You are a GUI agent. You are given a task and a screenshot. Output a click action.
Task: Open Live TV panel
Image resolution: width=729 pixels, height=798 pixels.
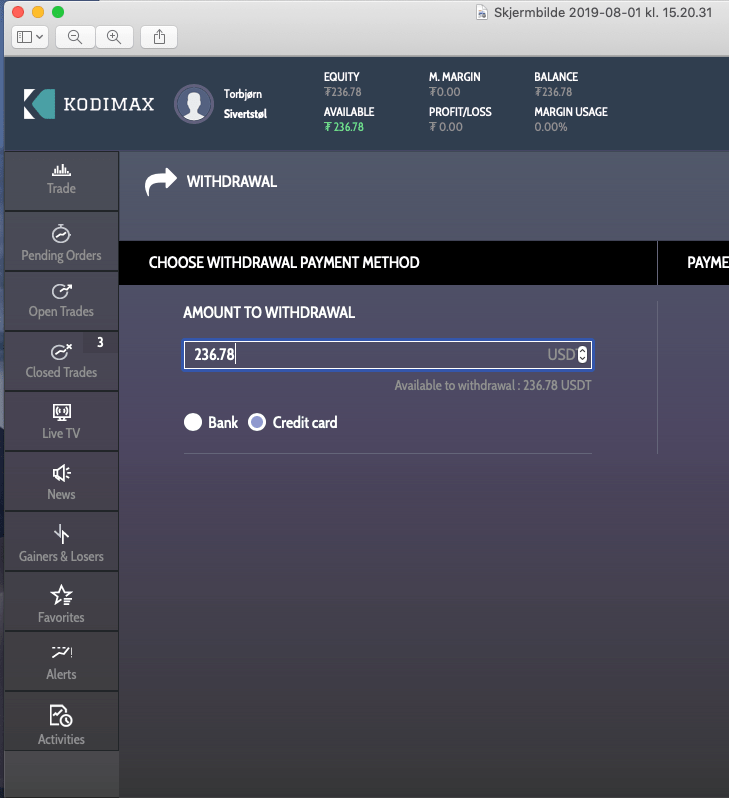pos(61,421)
